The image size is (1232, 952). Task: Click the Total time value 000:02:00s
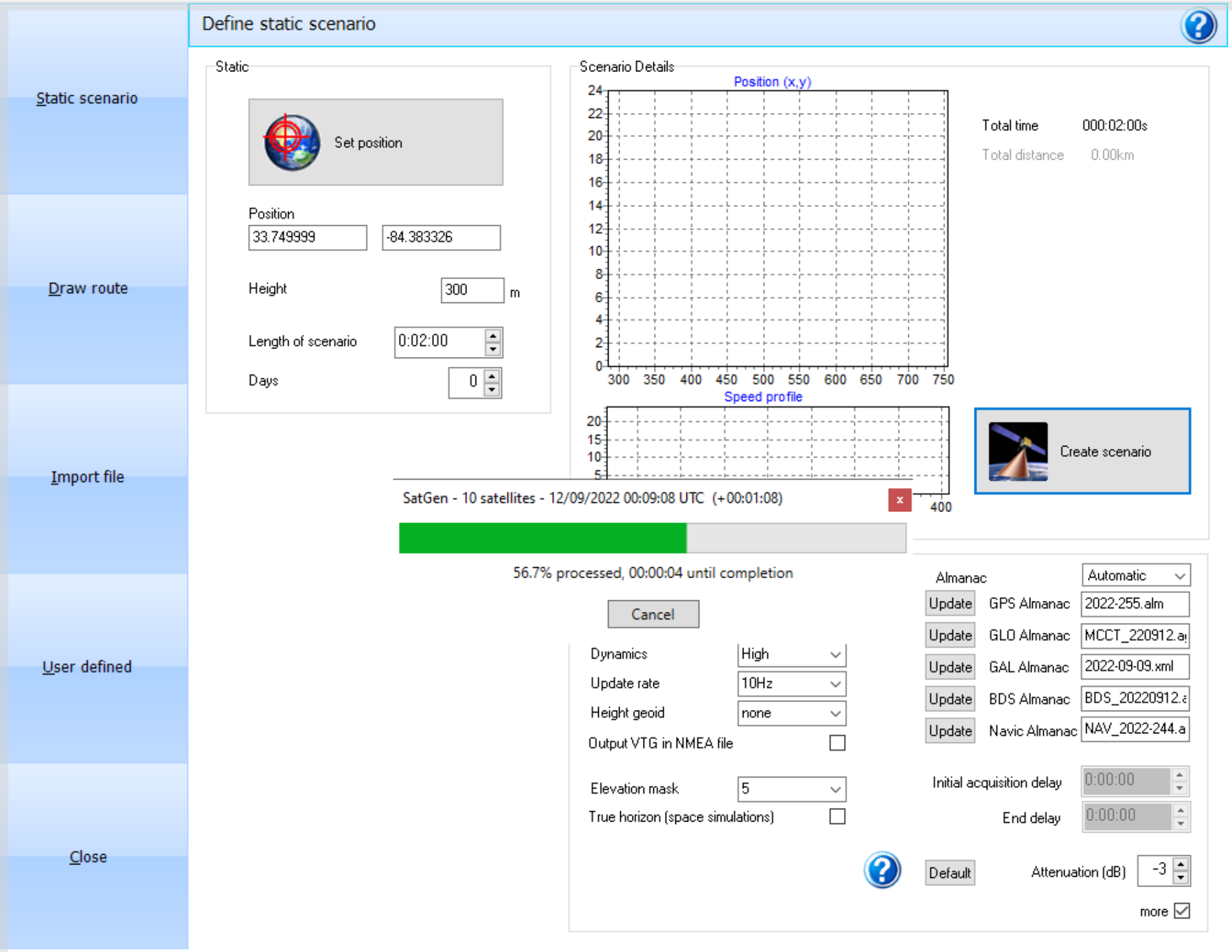coord(1115,126)
